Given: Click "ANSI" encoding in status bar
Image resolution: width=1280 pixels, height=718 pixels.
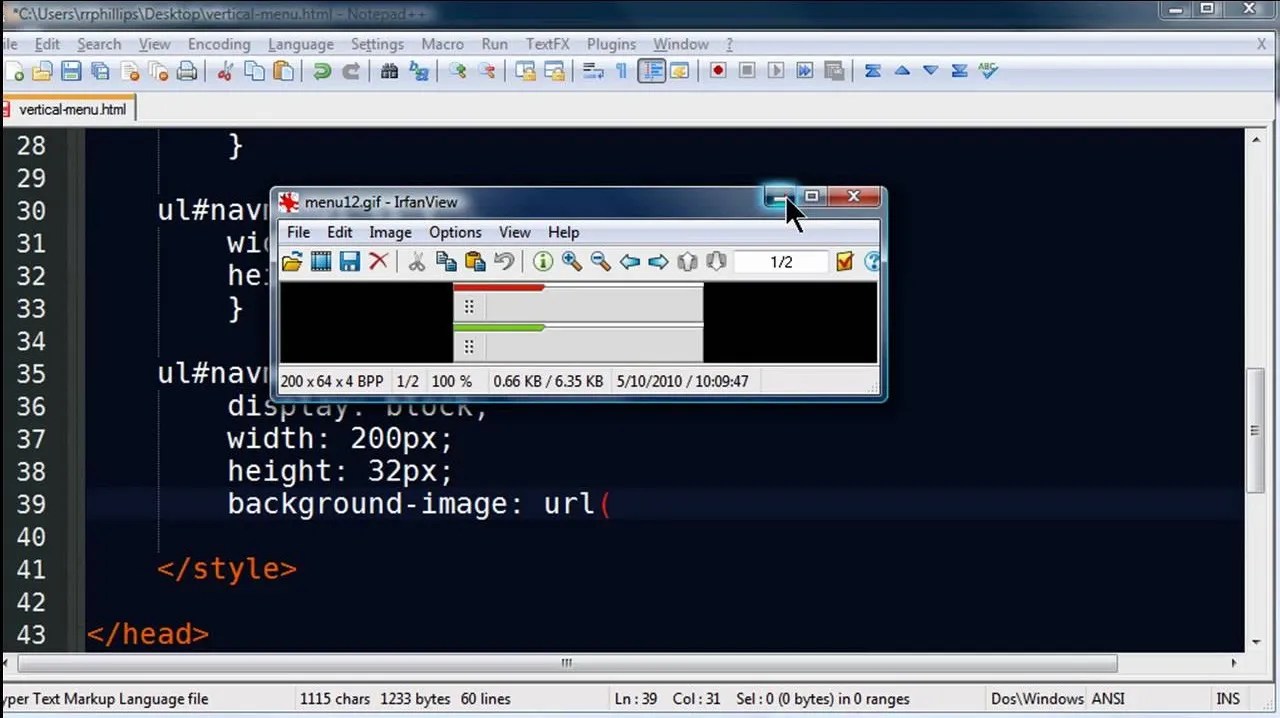Looking at the screenshot, I should point(1108,699).
